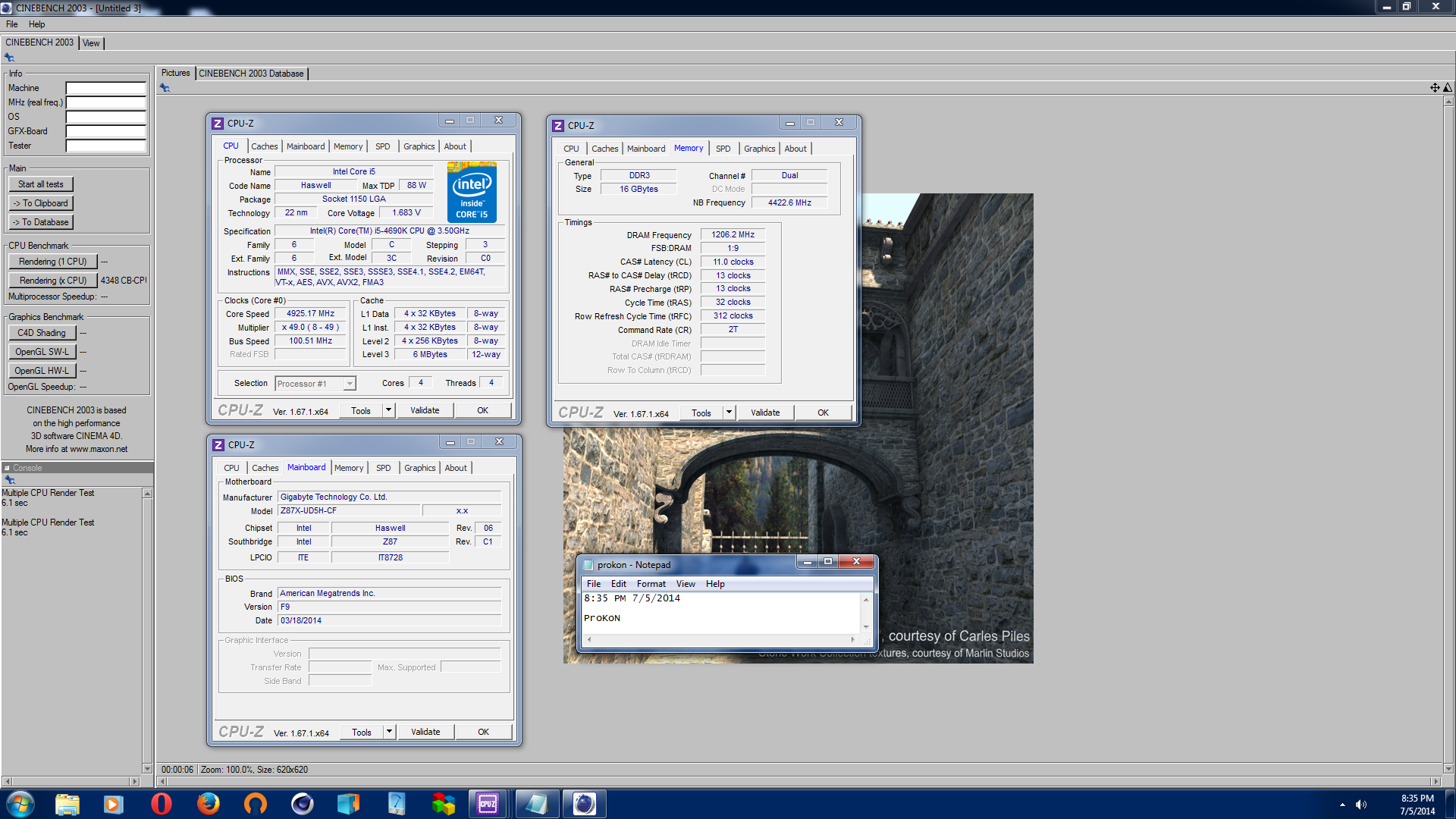1456x819 pixels.
Task: Click the volume speaker tray icon
Action: 1361,805
